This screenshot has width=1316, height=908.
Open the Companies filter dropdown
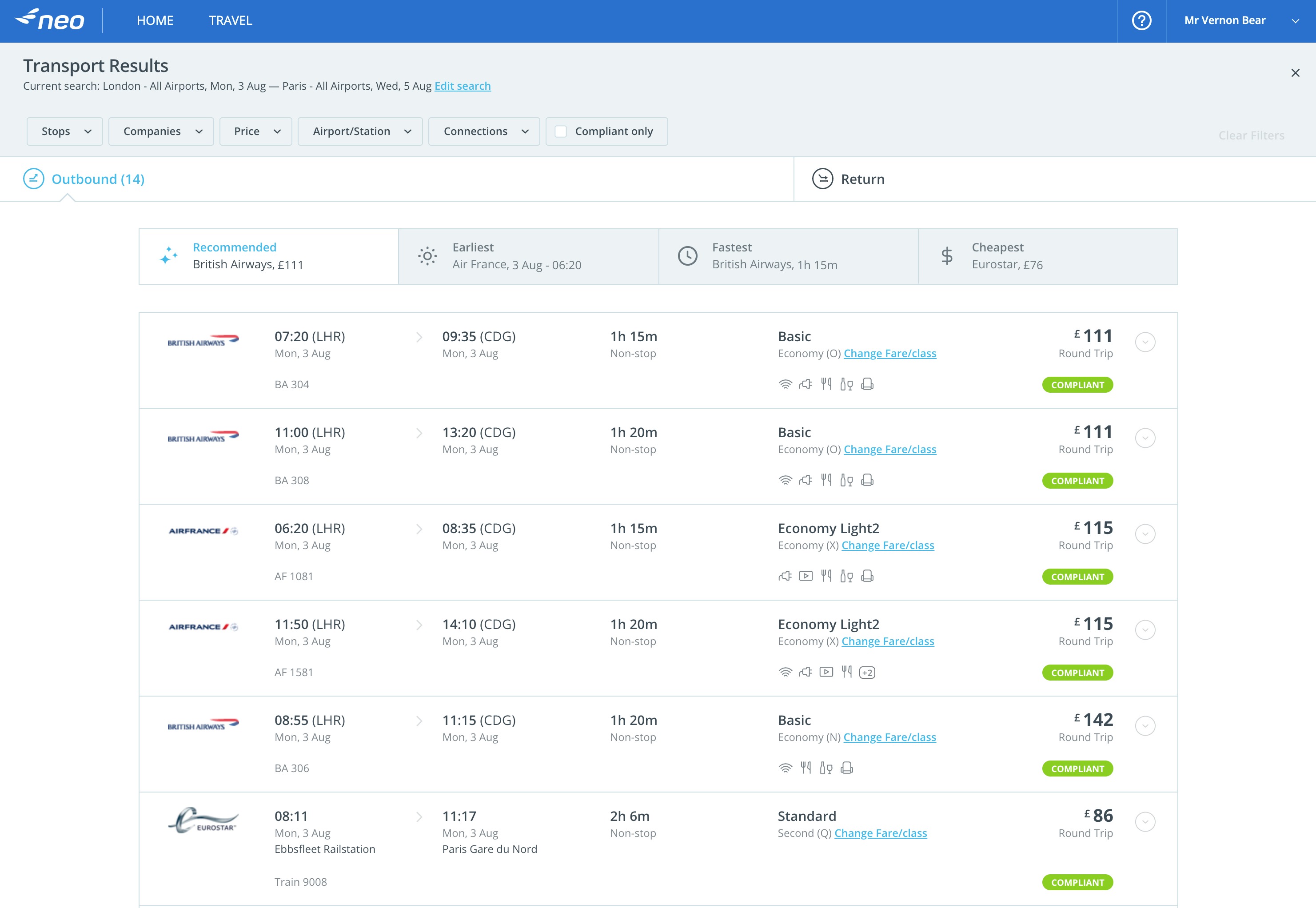(161, 131)
